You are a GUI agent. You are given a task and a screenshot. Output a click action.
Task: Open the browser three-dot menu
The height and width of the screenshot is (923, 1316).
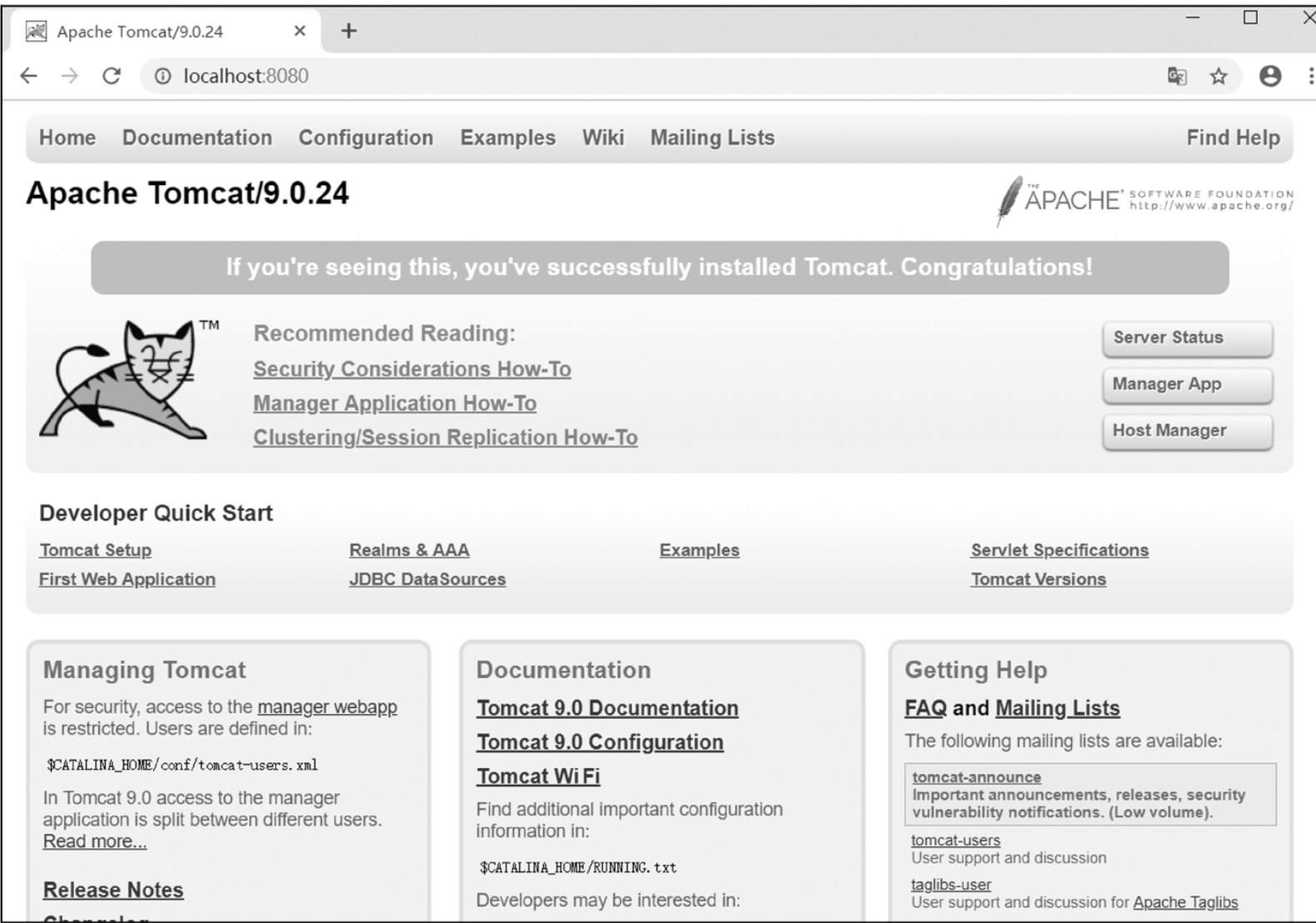click(x=1311, y=76)
